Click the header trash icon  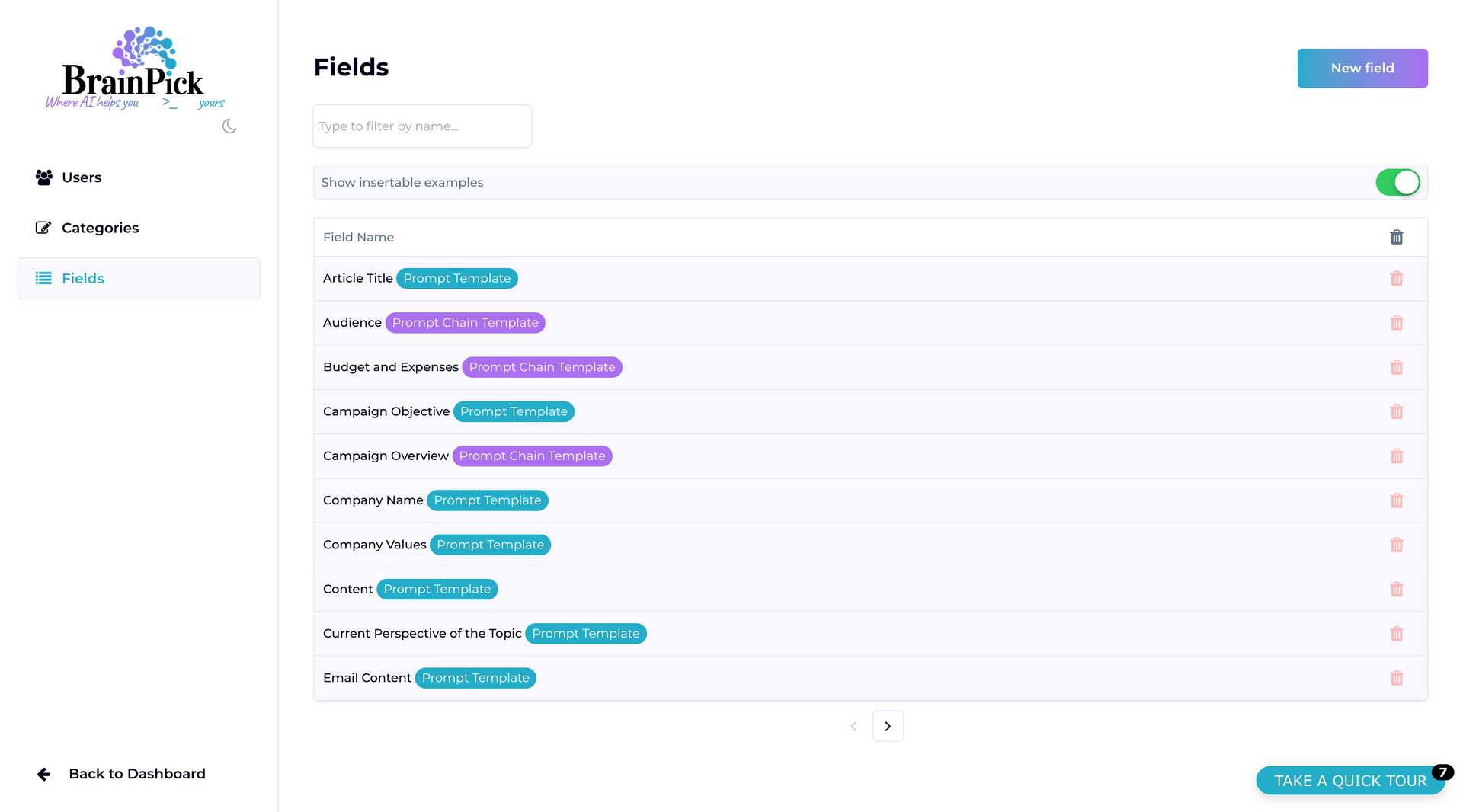point(1396,238)
